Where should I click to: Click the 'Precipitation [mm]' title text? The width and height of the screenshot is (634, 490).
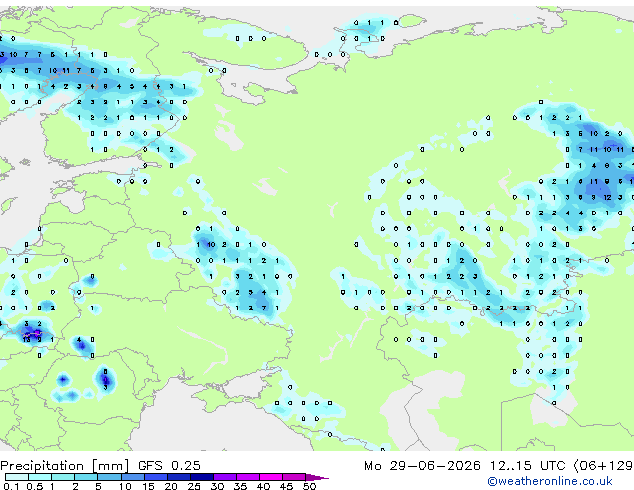[x=65, y=466]
